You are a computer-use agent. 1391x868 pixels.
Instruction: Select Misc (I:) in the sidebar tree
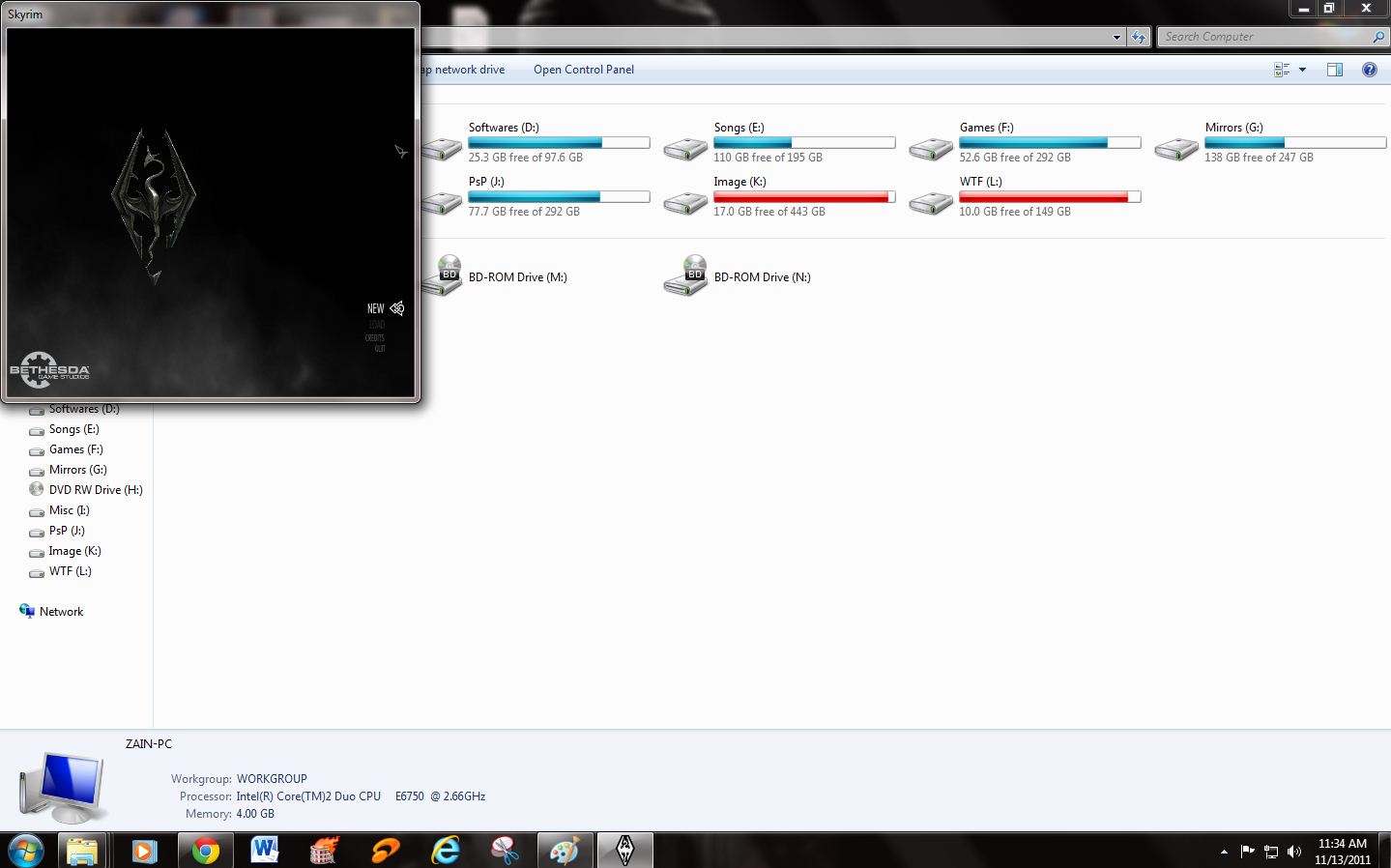(x=69, y=510)
